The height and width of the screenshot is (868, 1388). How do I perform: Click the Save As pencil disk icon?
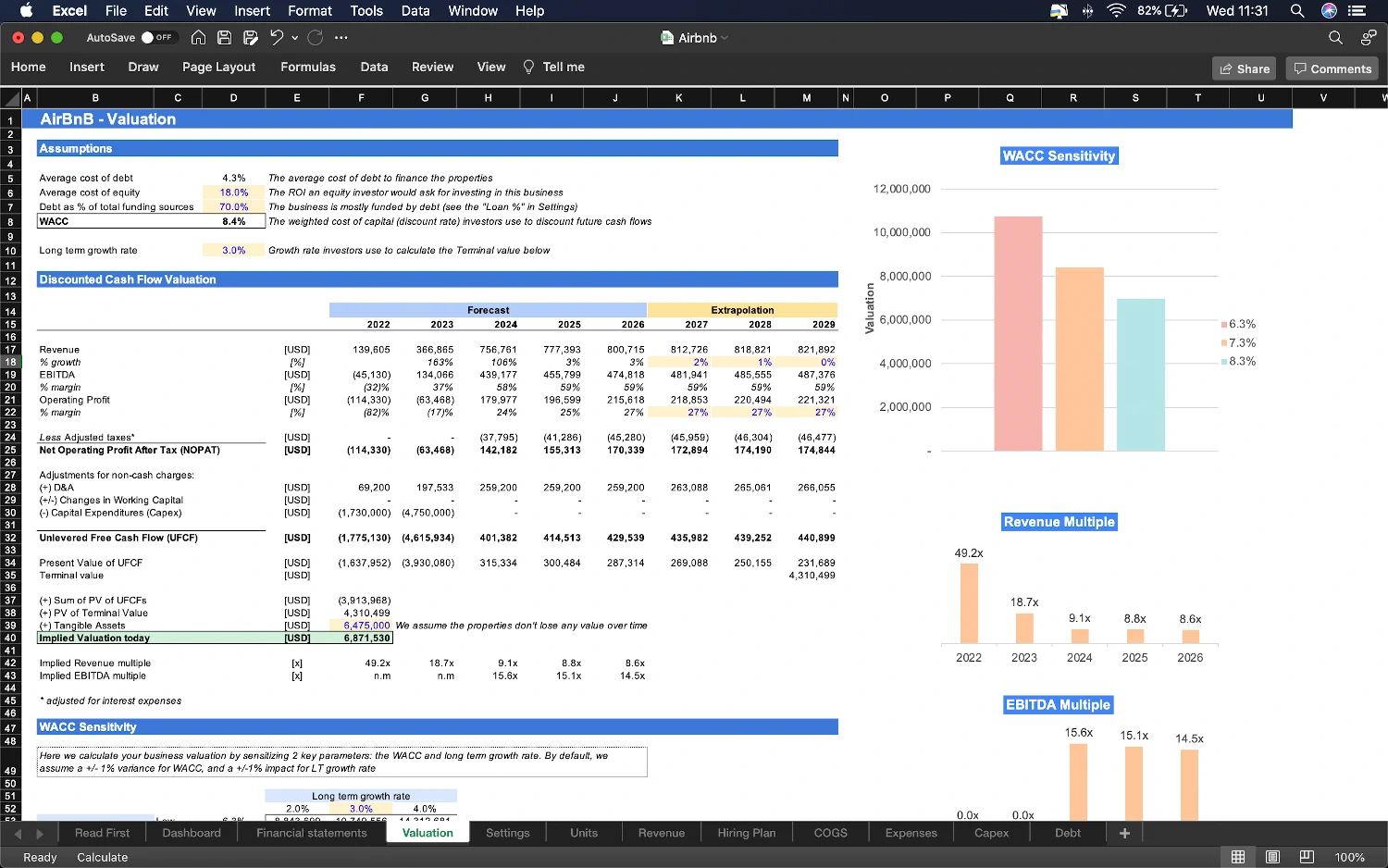tap(250, 37)
